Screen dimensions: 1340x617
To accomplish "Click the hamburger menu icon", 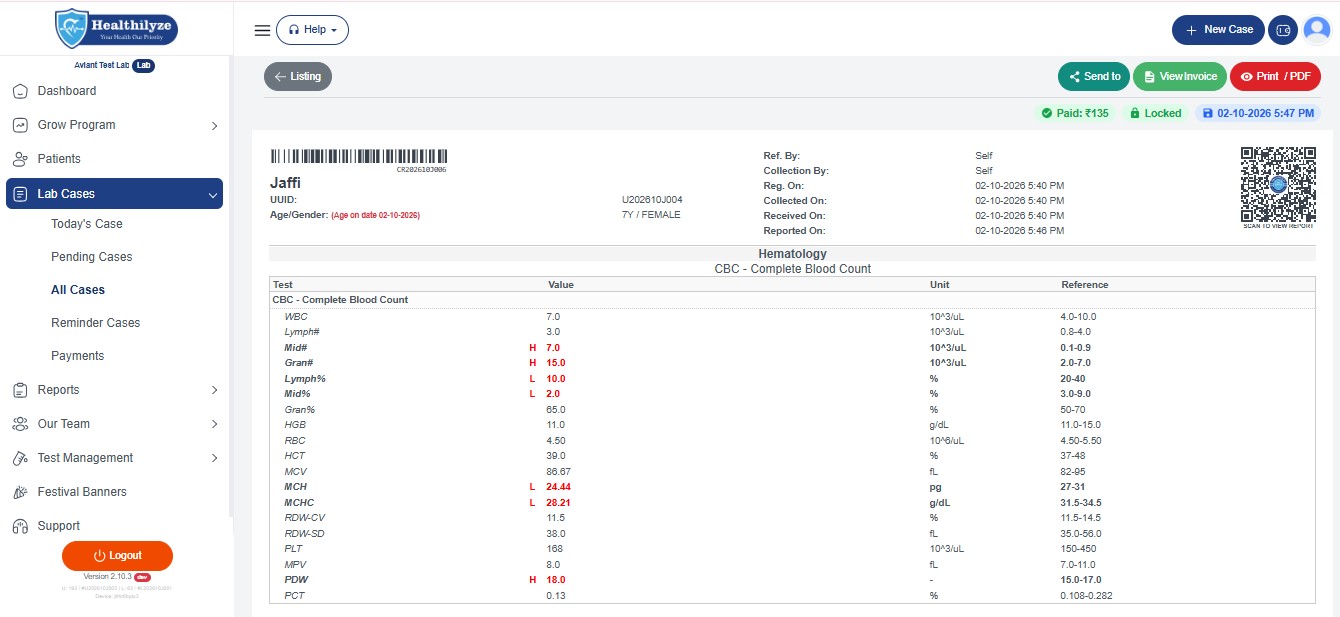I will tap(262, 30).
